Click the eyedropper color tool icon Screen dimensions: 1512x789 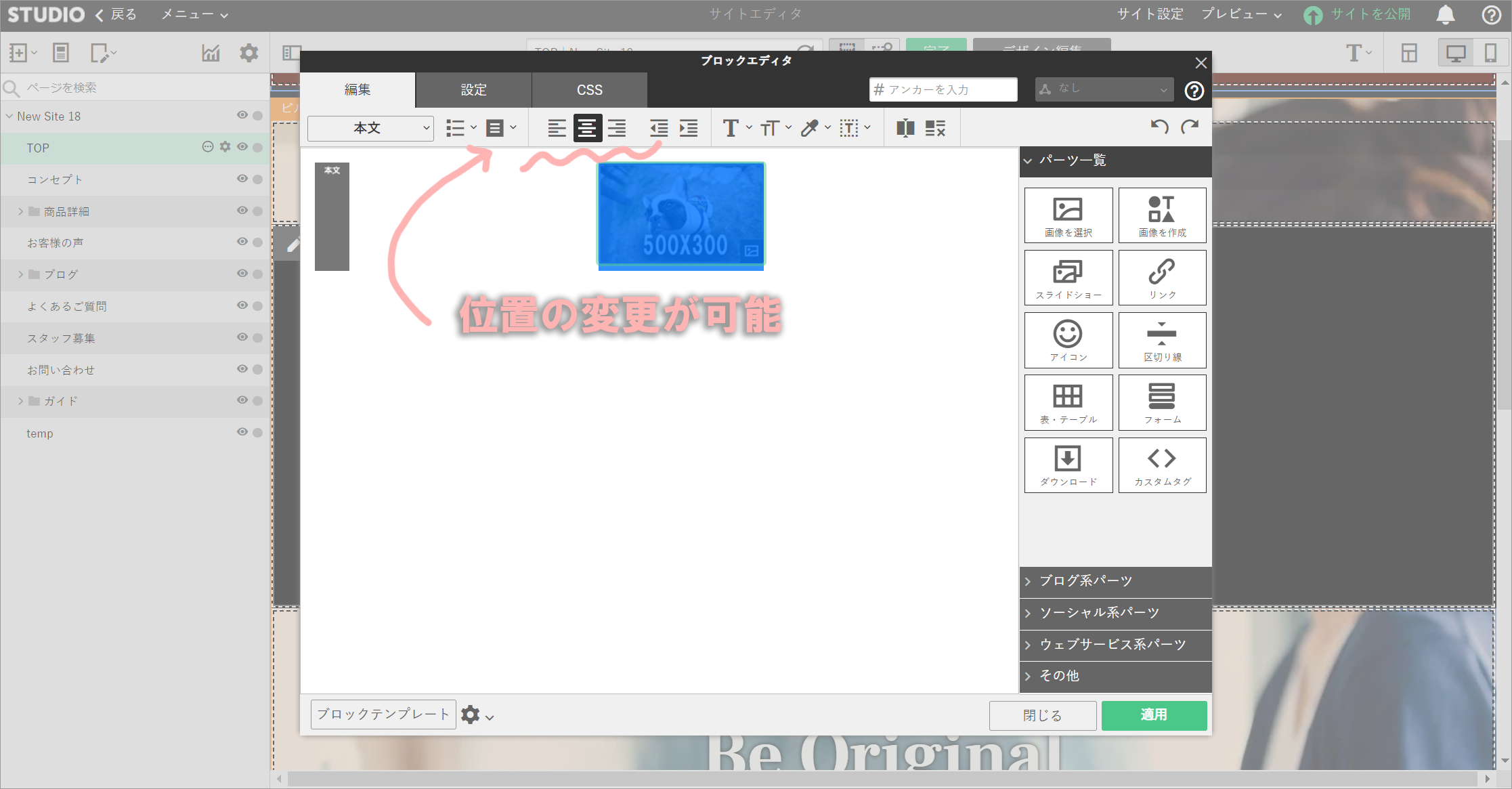click(x=810, y=128)
